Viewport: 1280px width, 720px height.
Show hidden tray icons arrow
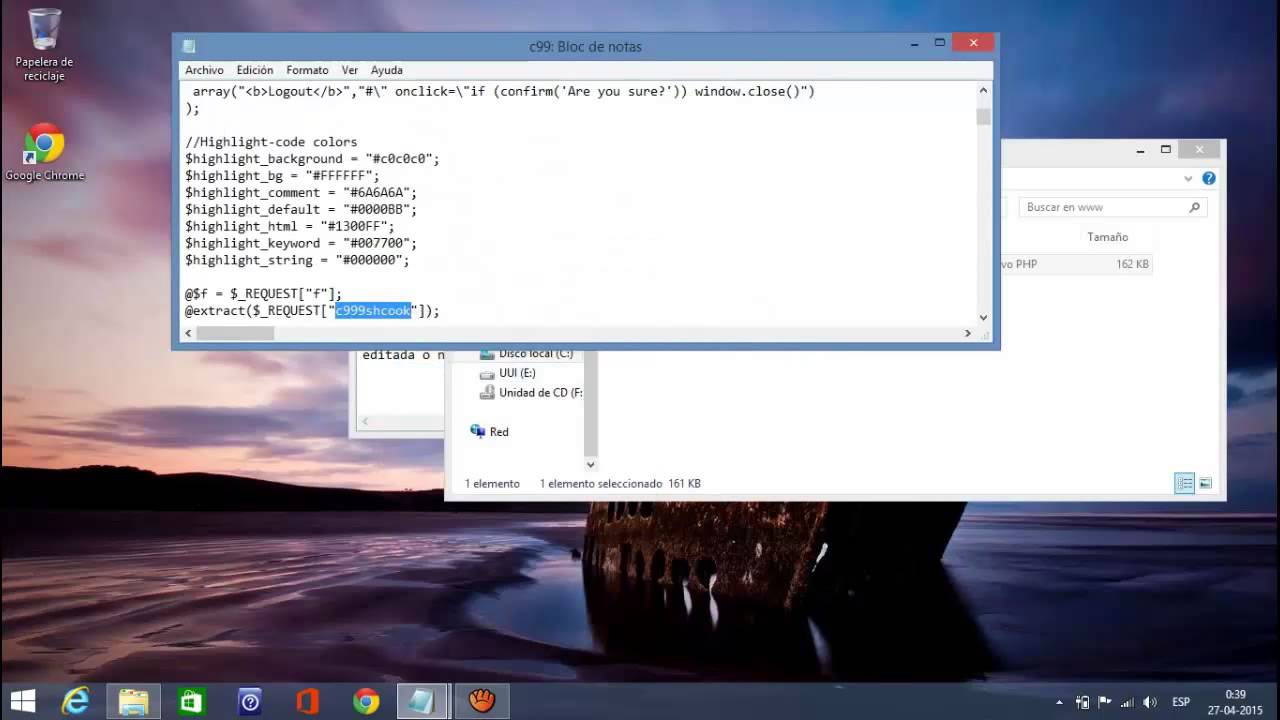1059,702
